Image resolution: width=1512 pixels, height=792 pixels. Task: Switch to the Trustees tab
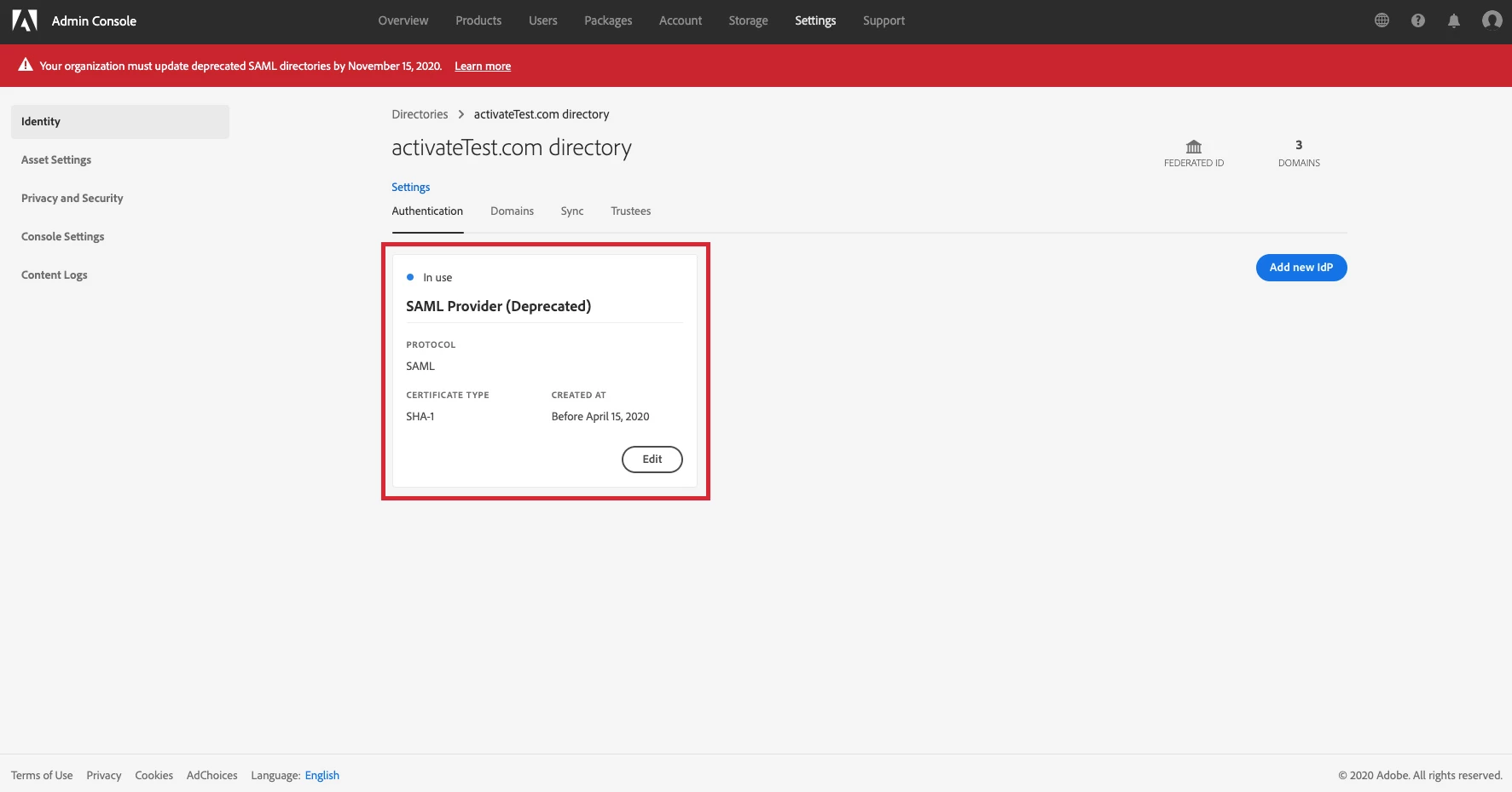(631, 211)
